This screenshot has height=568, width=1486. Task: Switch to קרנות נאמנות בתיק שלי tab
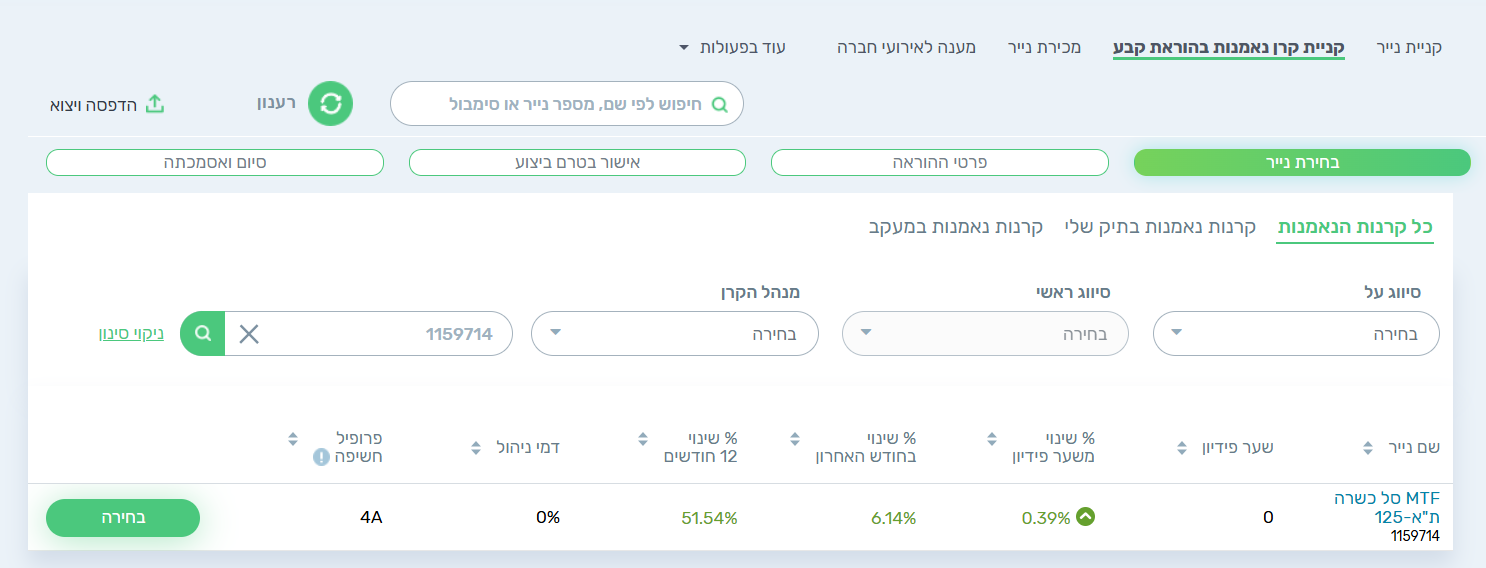(x=1160, y=227)
